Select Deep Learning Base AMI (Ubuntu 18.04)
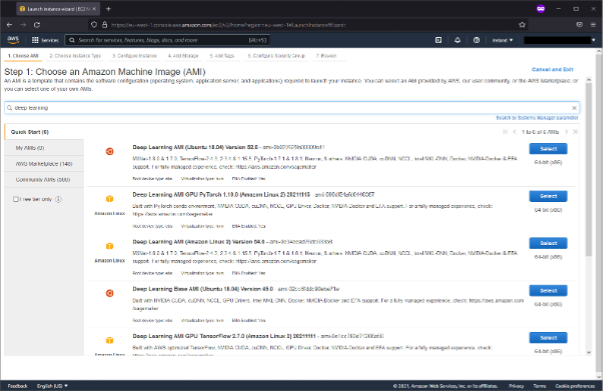604x392 pixels. pyautogui.click(x=548, y=290)
